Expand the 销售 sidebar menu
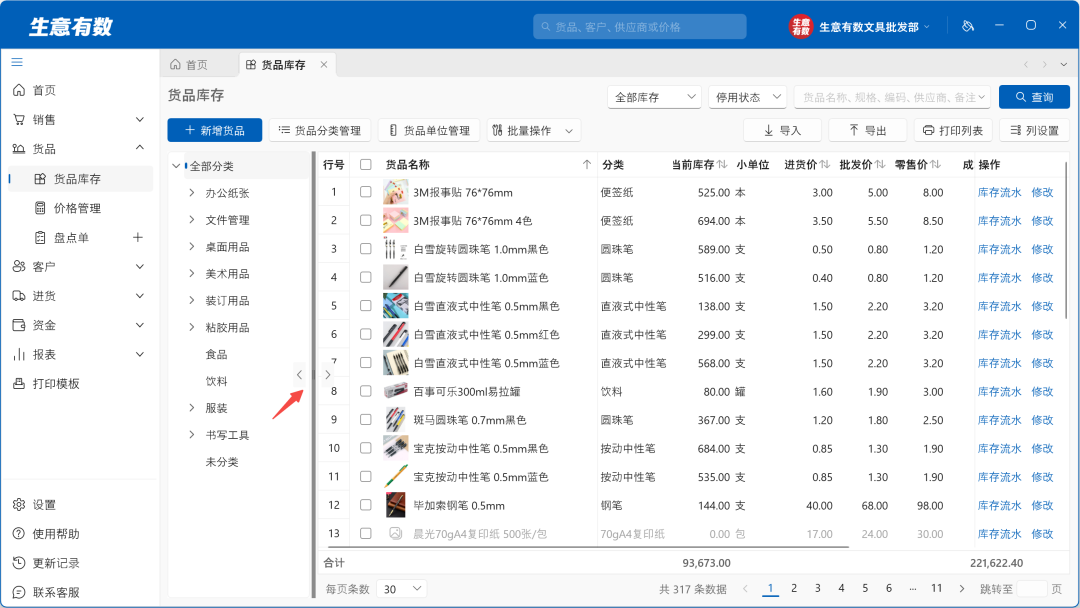The image size is (1080, 608). click(x=140, y=120)
